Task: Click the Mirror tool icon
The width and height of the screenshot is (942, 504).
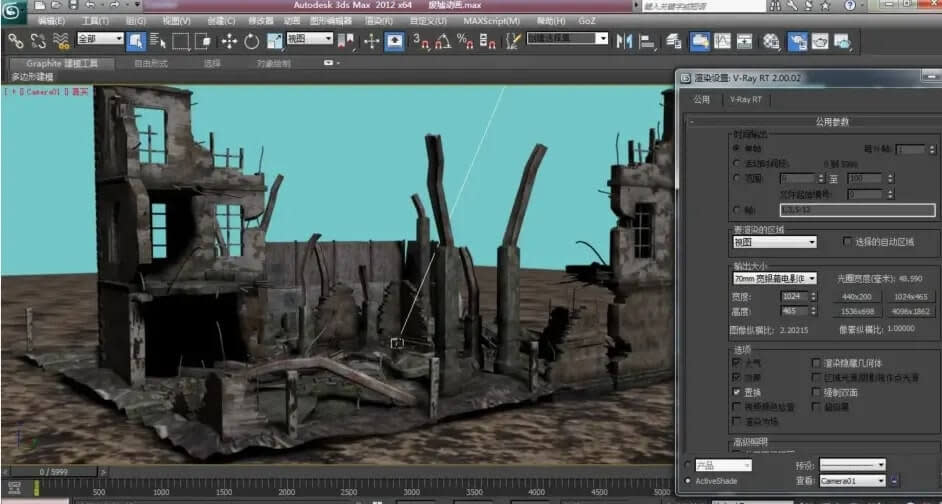Action: click(x=625, y=41)
